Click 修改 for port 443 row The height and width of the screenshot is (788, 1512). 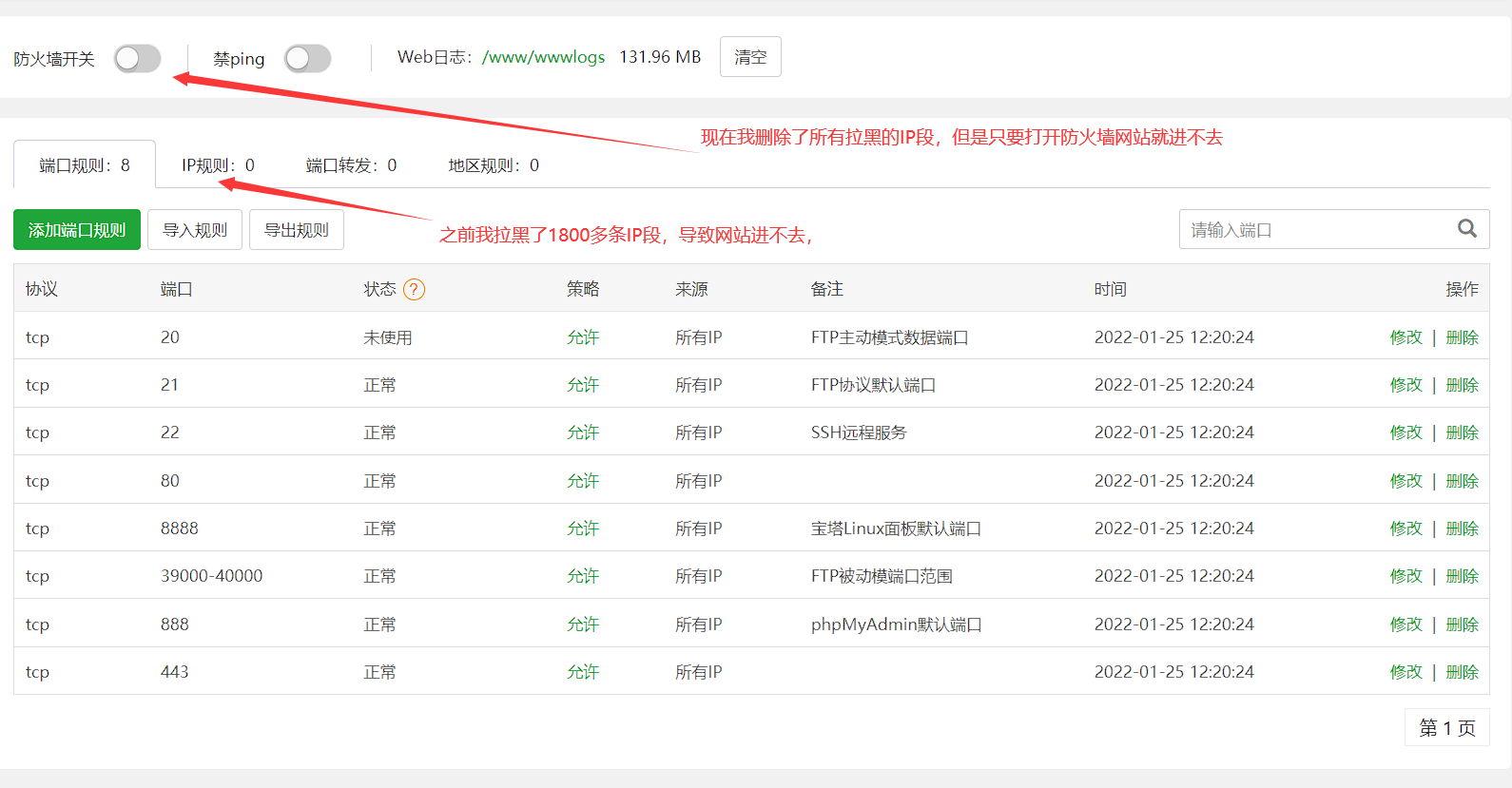[x=1406, y=672]
